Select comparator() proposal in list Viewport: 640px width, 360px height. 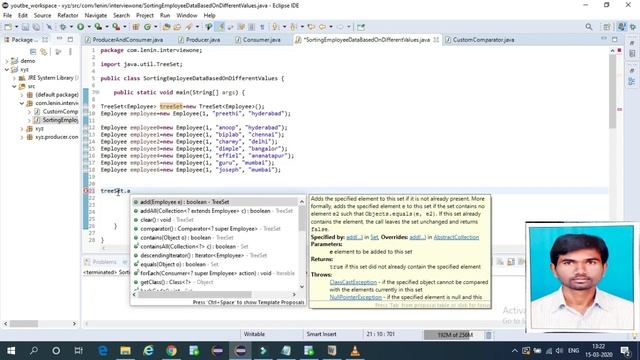click(x=215, y=229)
